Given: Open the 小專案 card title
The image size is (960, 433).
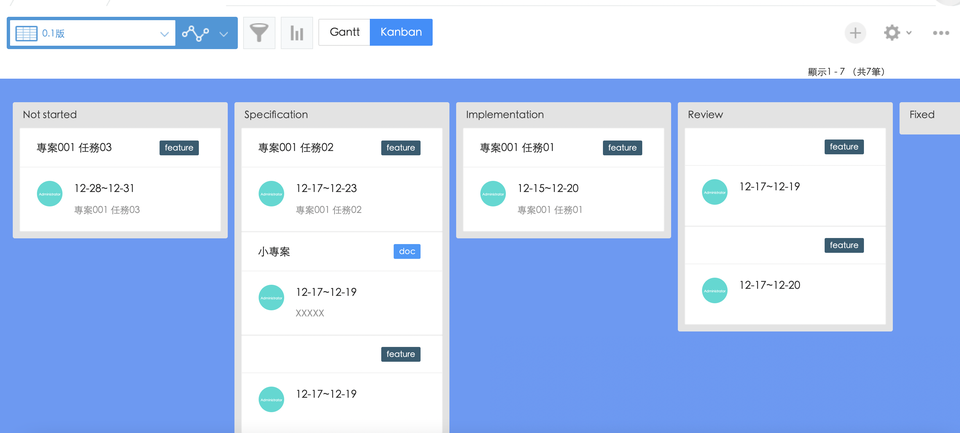Looking at the screenshot, I should 274,252.
